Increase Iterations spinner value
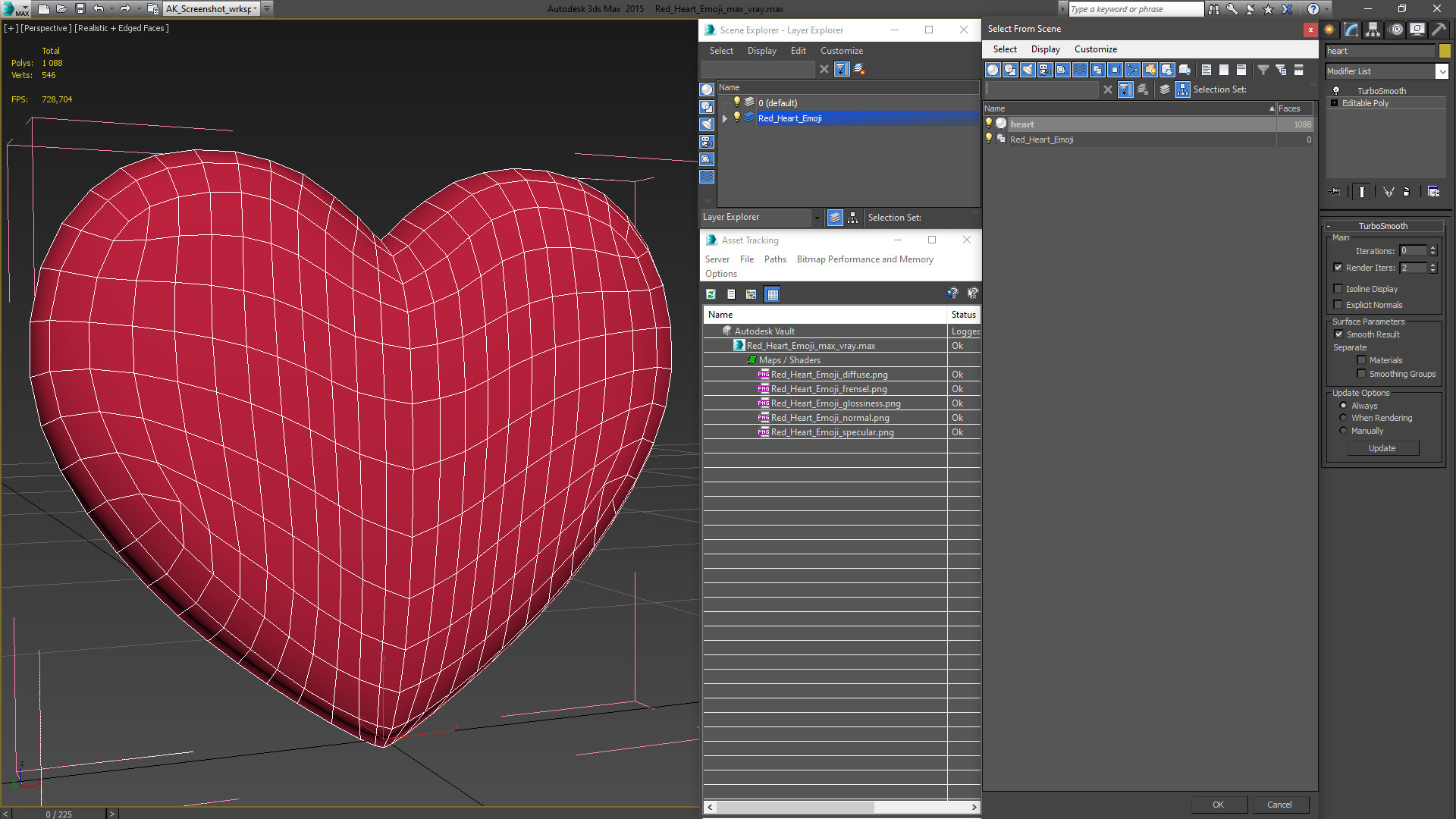The image size is (1456, 819). [1432, 248]
